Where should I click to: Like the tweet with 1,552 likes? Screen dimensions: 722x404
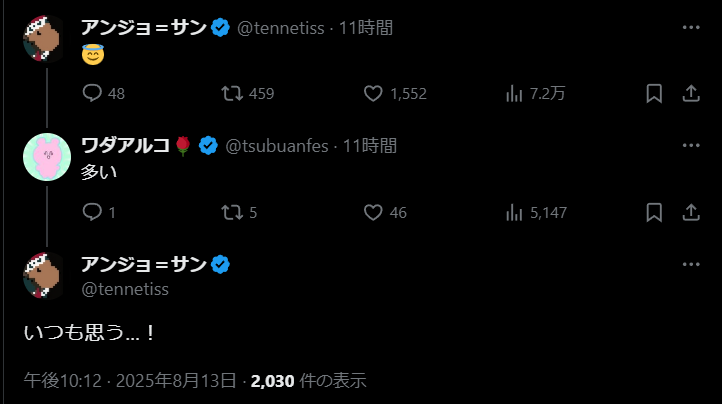(373, 93)
